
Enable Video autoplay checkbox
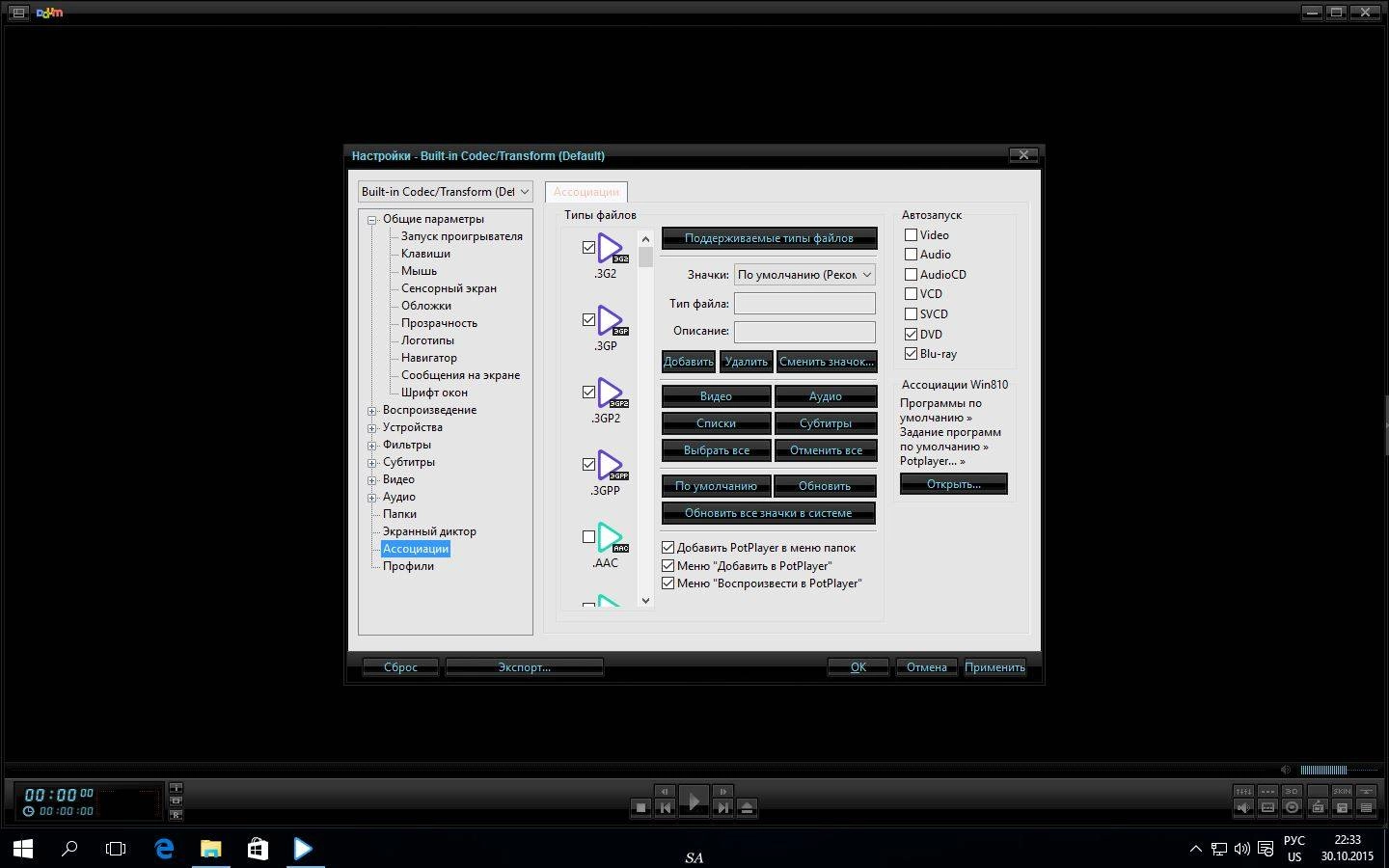911,234
